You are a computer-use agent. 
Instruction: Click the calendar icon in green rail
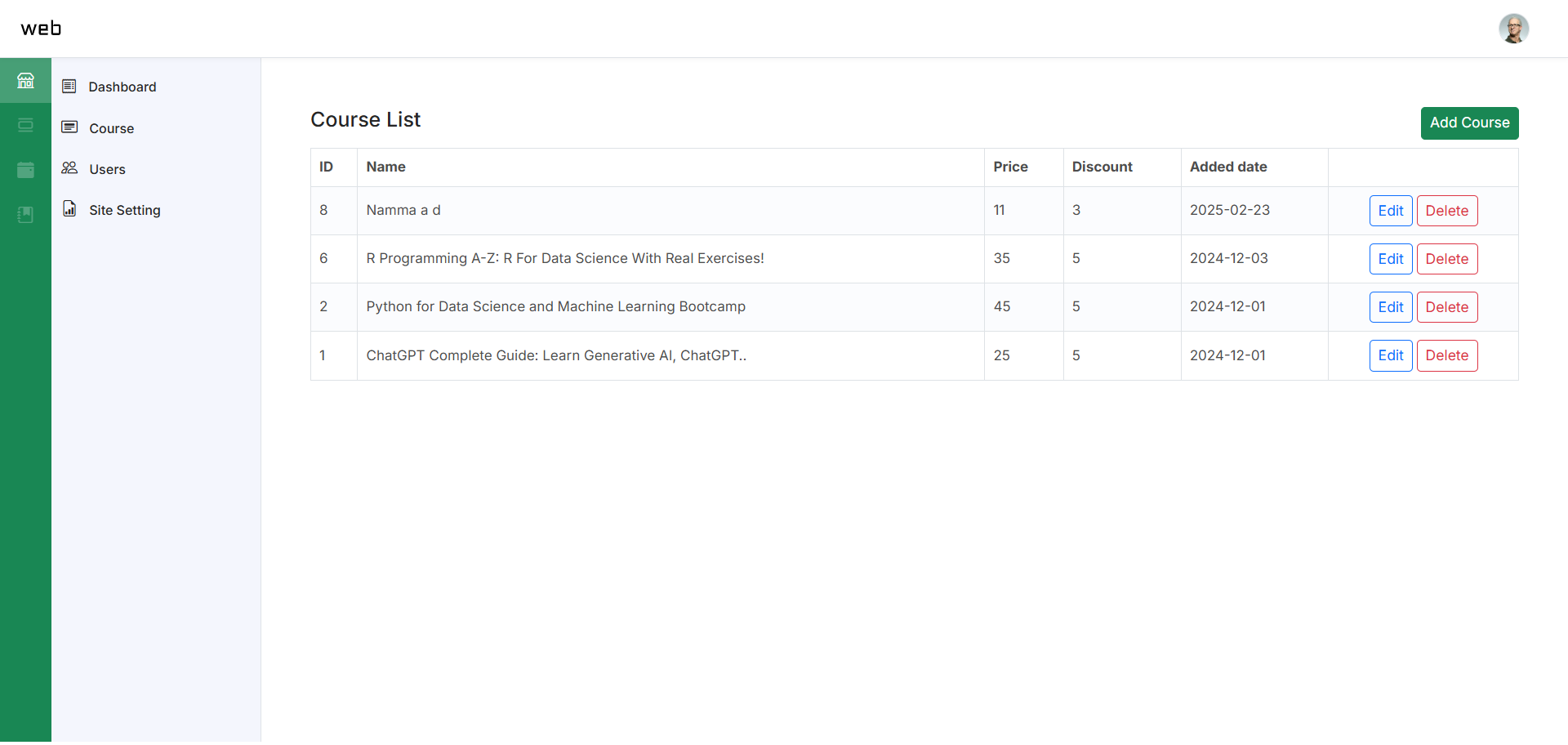point(25,170)
